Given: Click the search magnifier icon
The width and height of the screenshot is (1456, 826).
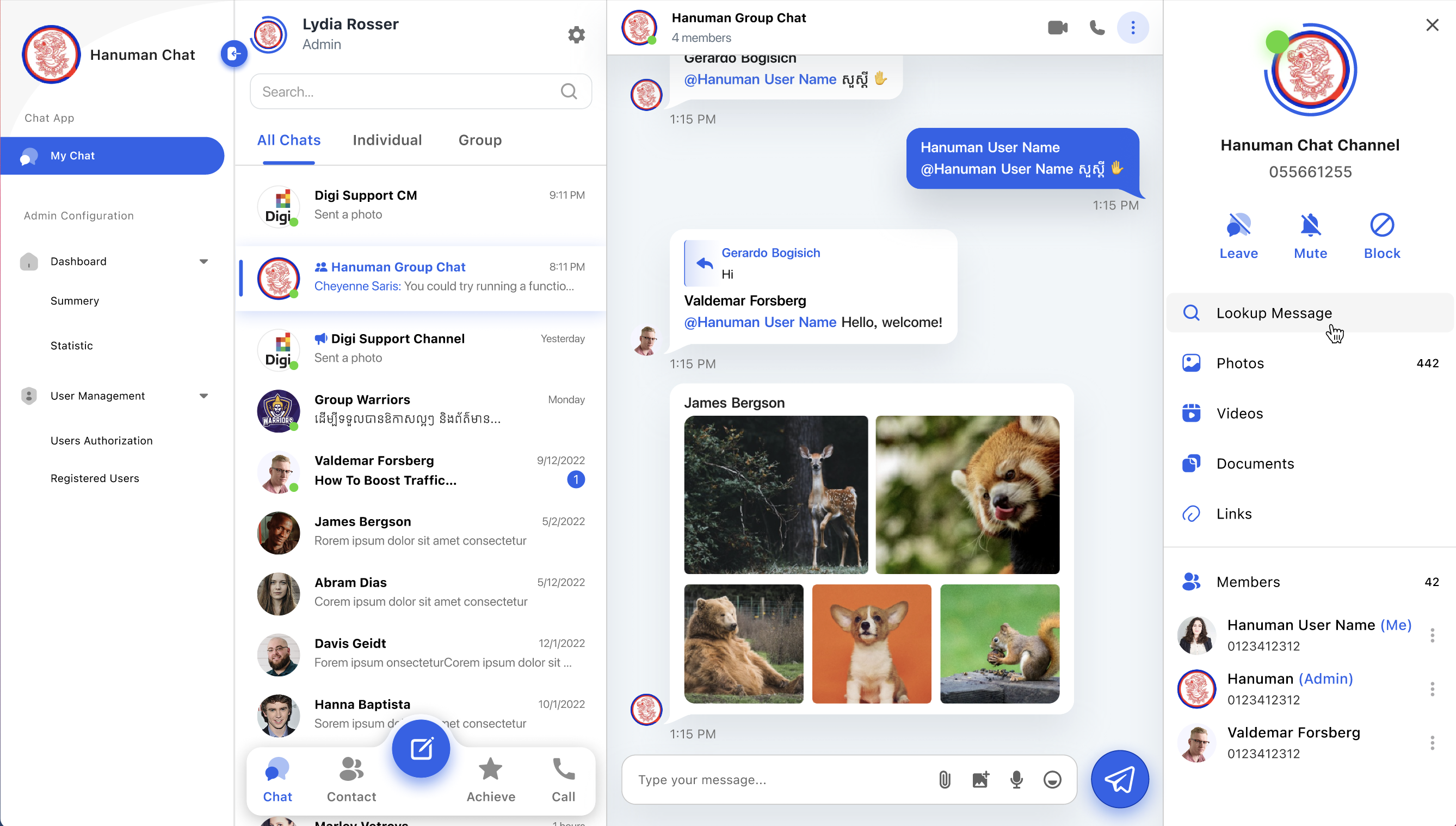Looking at the screenshot, I should 569,91.
